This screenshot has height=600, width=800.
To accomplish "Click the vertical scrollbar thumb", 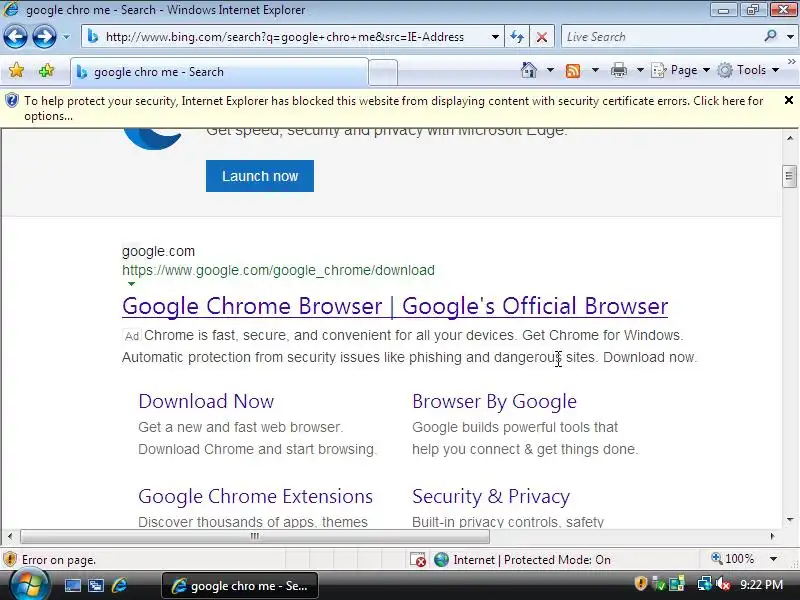I will (789, 177).
